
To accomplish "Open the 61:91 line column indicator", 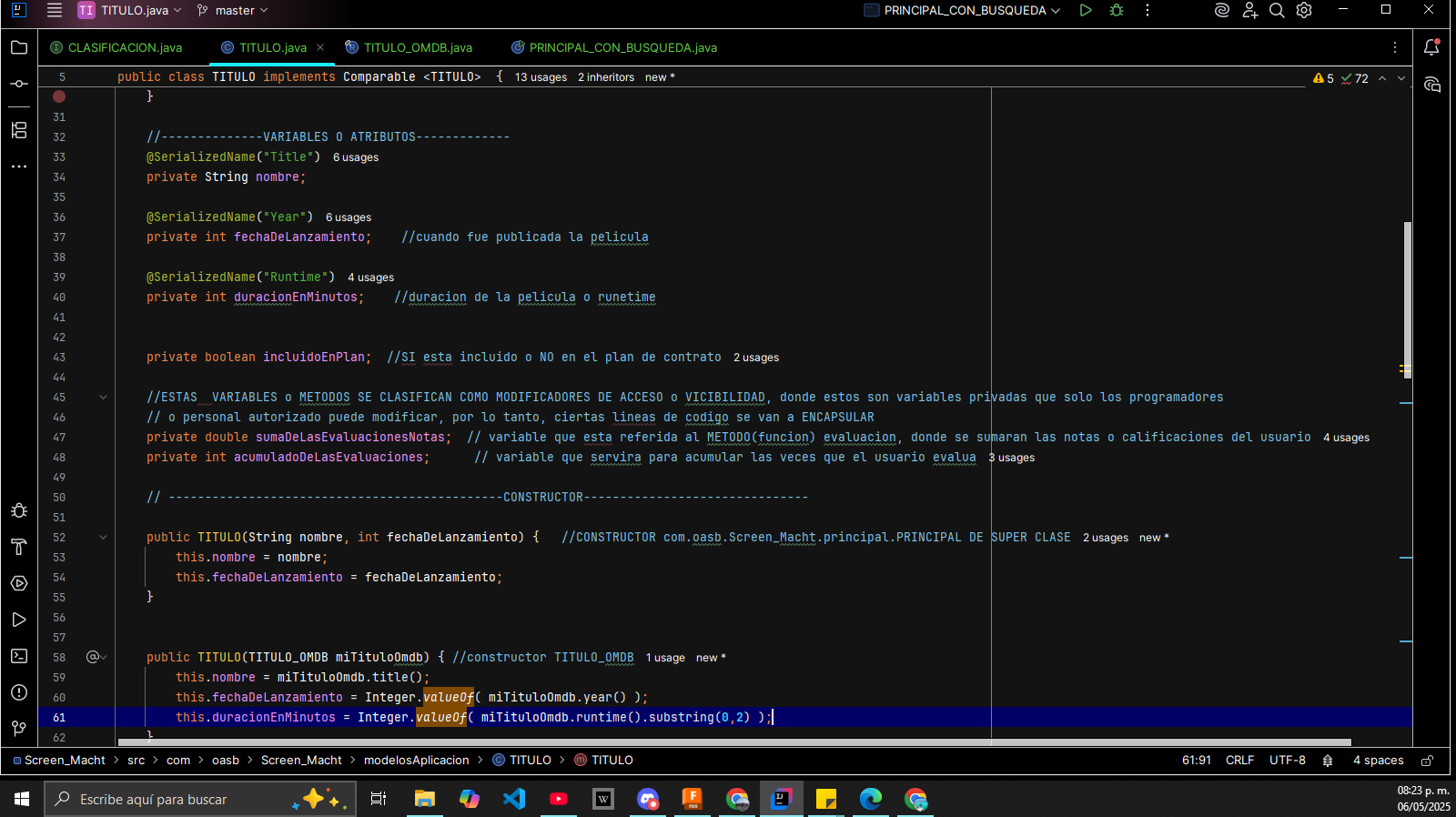I will point(1196,761).
